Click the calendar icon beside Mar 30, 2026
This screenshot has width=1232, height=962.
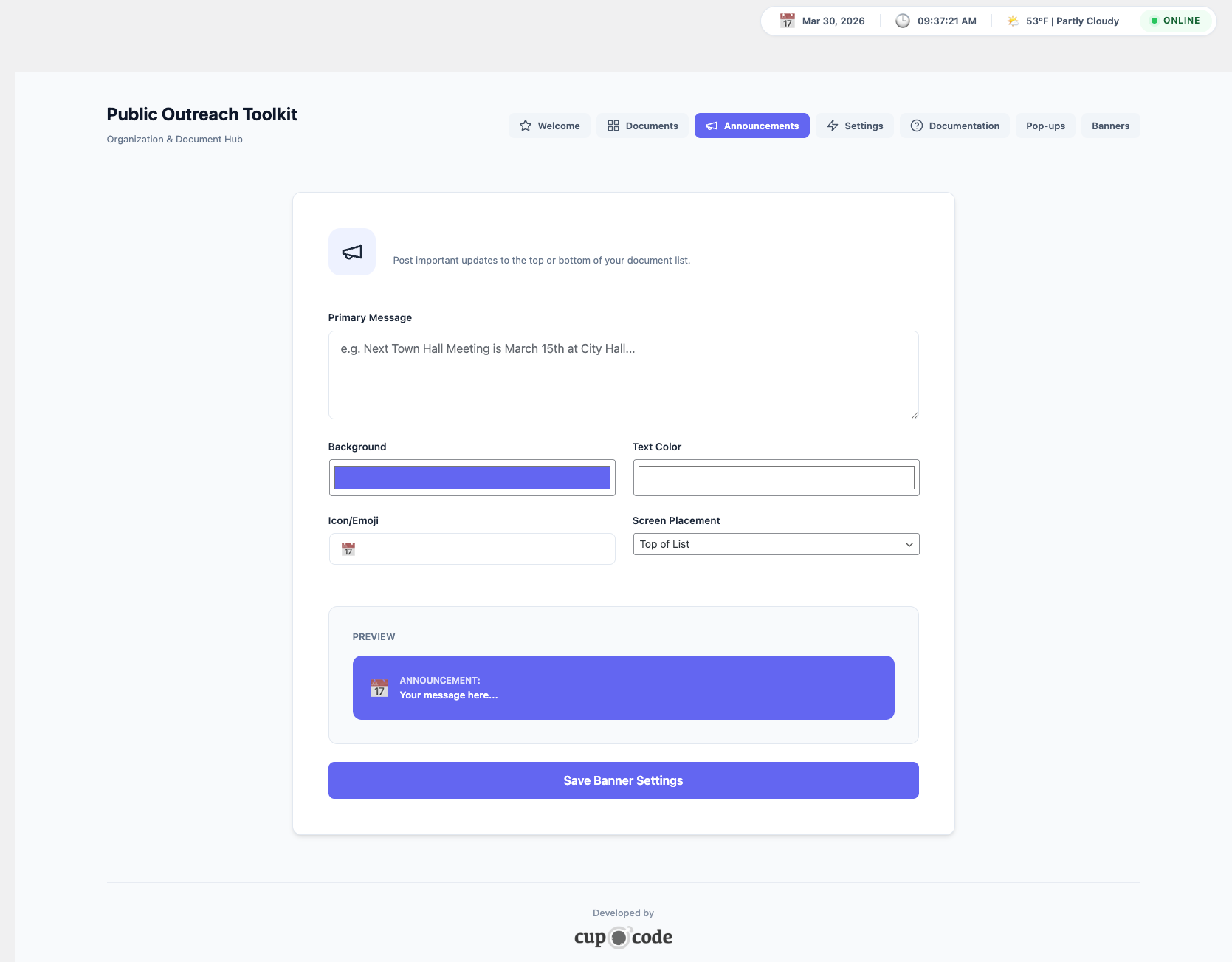pos(788,21)
